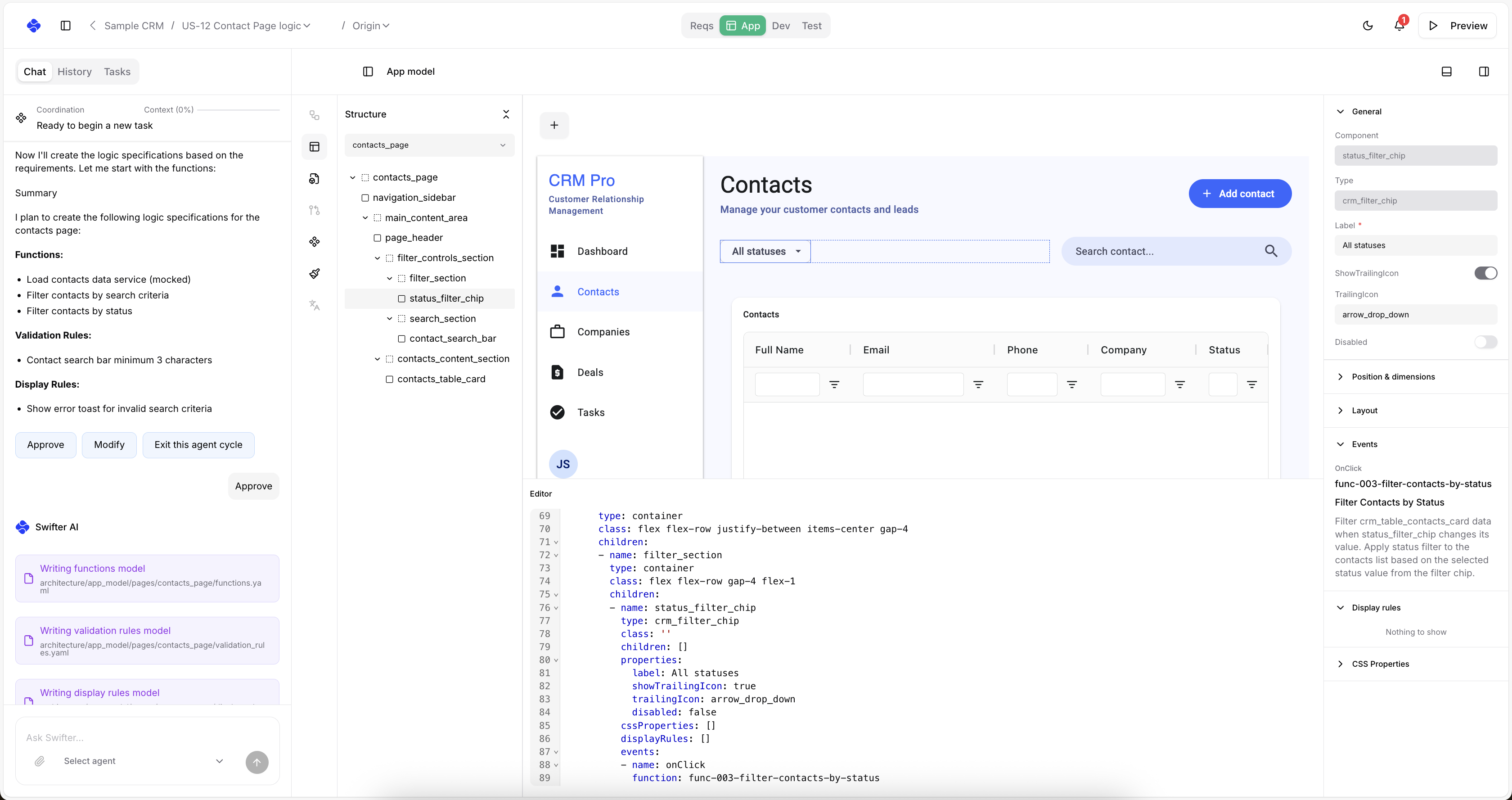Switch to the History tab
Image resolution: width=1512 pixels, height=800 pixels.
[75, 72]
